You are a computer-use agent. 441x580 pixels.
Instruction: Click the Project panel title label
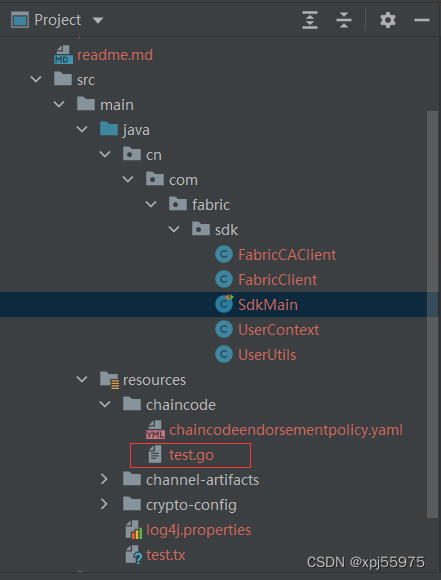tap(57, 20)
